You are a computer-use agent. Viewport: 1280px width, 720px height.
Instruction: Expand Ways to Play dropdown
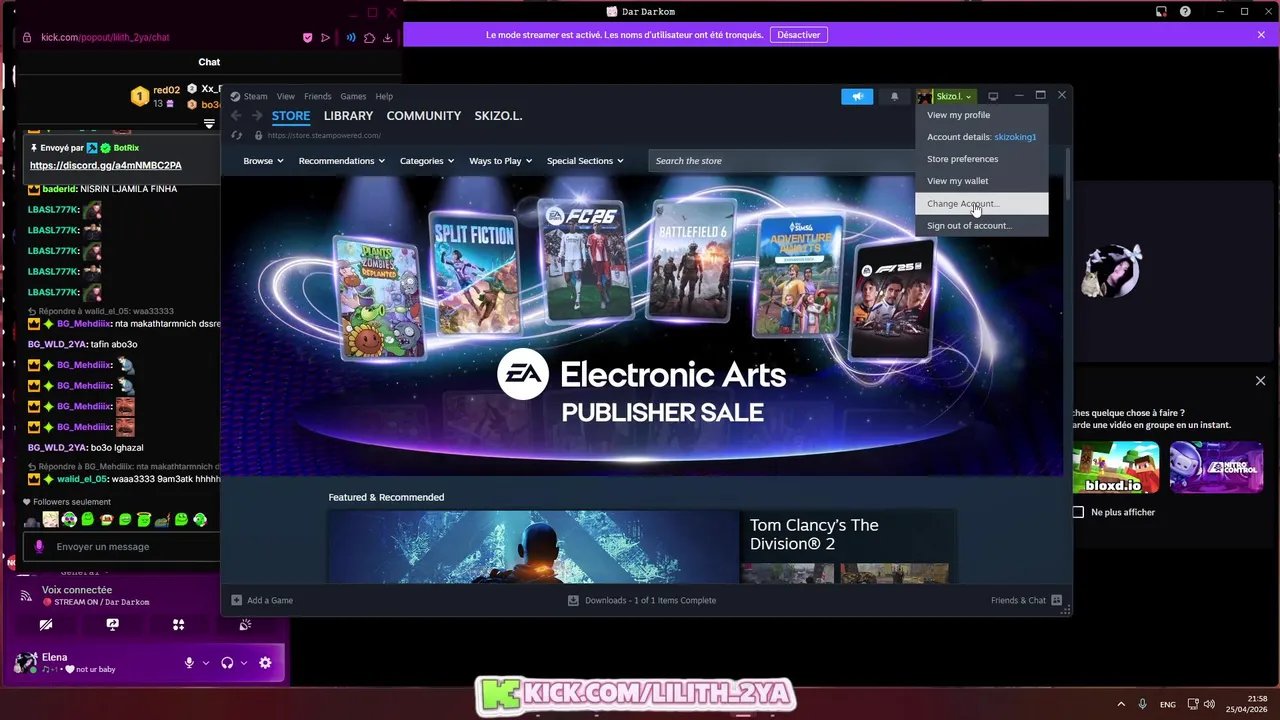500,161
